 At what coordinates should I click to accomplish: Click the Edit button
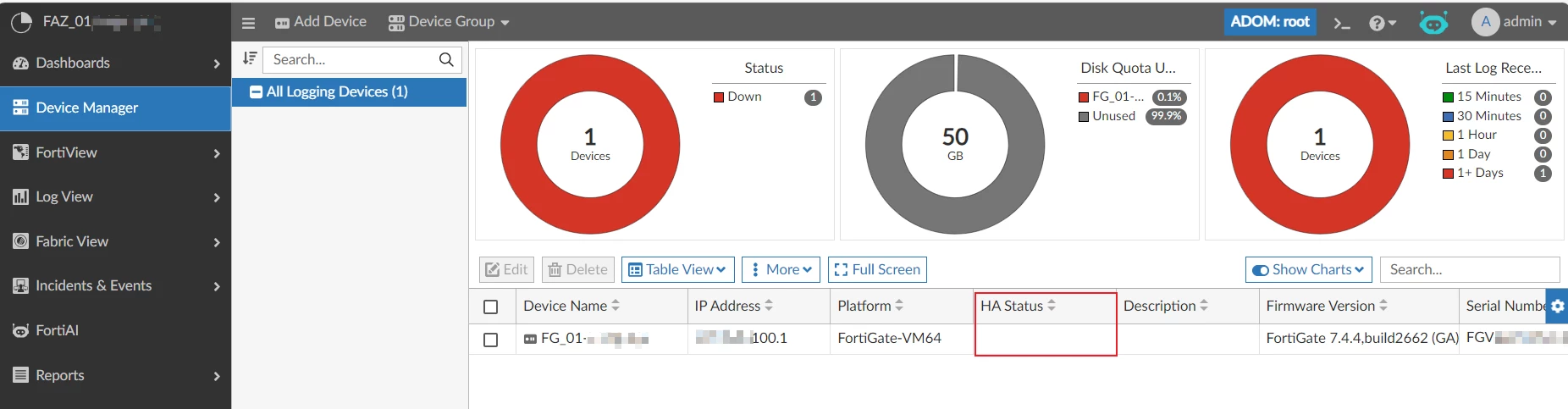point(507,269)
